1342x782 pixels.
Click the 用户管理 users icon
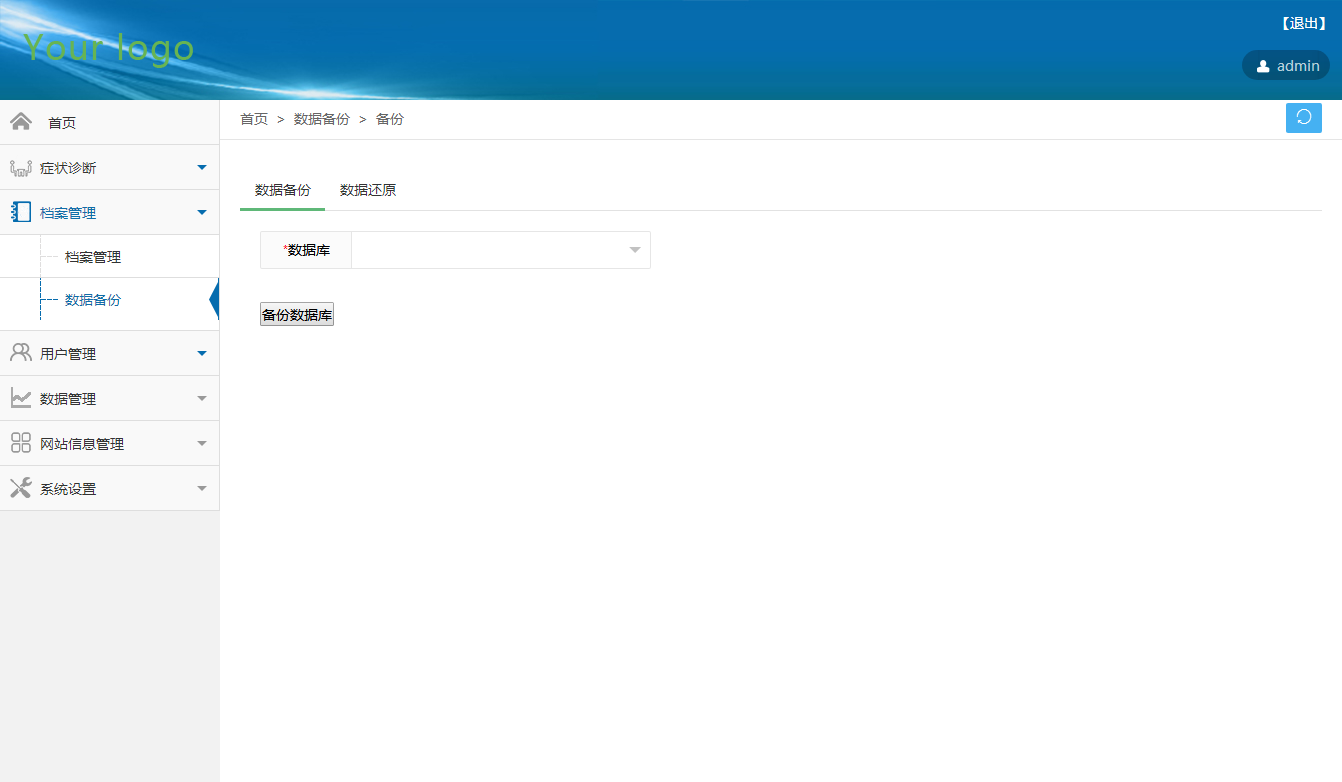tap(21, 353)
